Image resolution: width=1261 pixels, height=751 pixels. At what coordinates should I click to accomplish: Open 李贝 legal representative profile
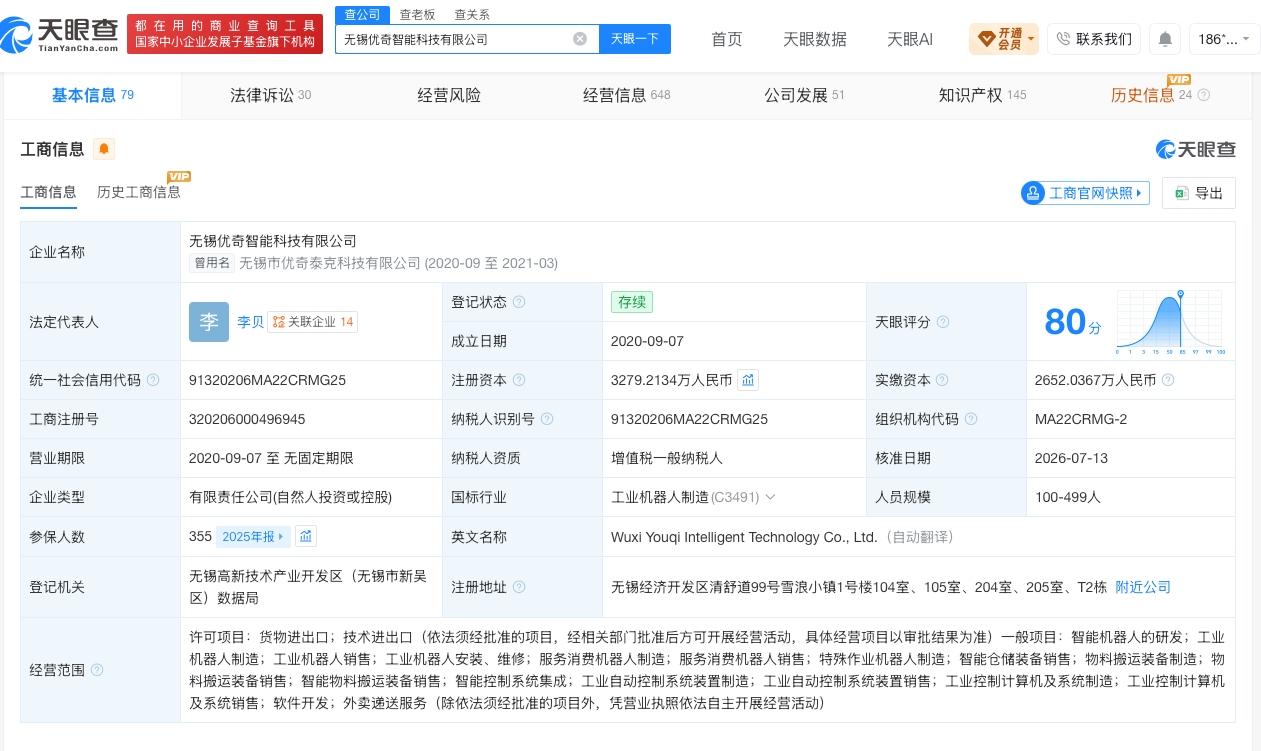[250, 322]
